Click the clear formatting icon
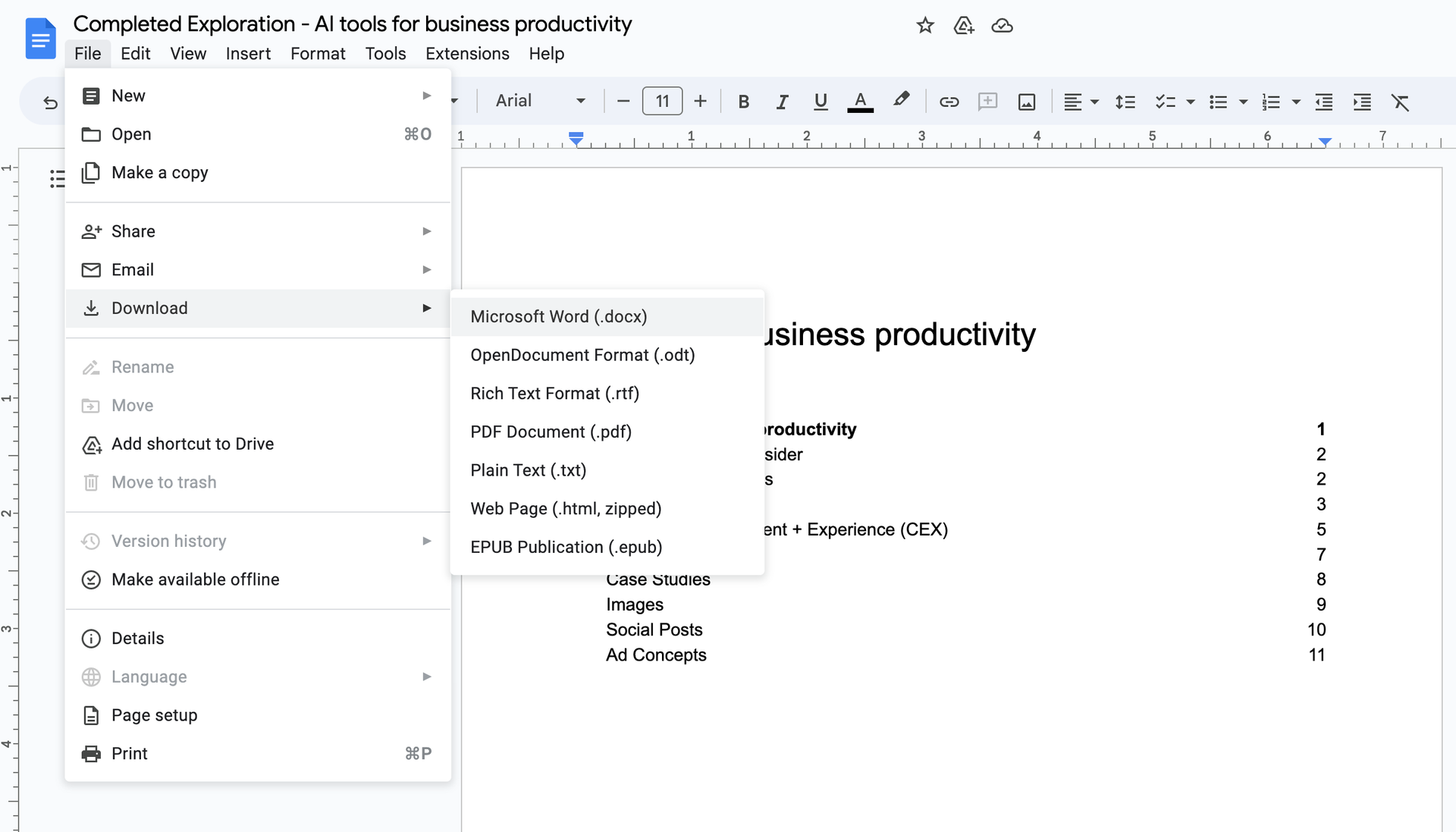1456x832 pixels. tap(1401, 101)
